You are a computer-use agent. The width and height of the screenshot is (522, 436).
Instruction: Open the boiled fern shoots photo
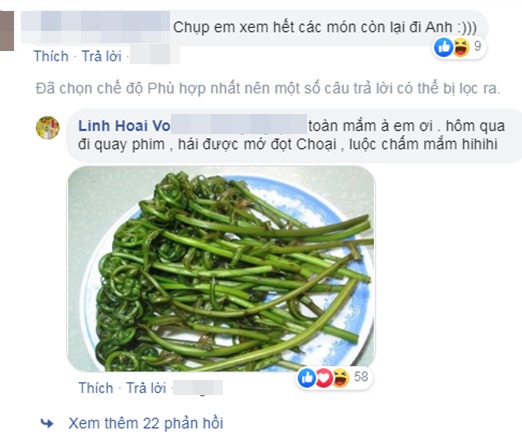click(x=221, y=269)
